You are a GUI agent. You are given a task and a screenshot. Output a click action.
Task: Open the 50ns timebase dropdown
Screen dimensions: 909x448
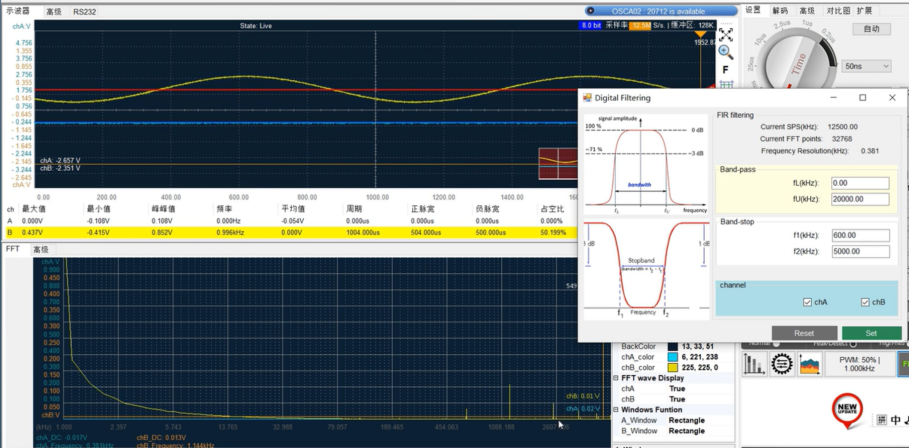[x=866, y=66]
